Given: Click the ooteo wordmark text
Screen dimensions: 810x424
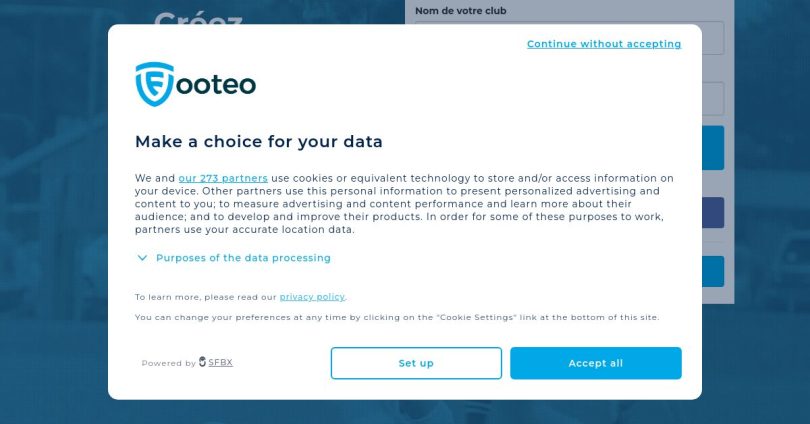Looking at the screenshot, I should [216, 85].
